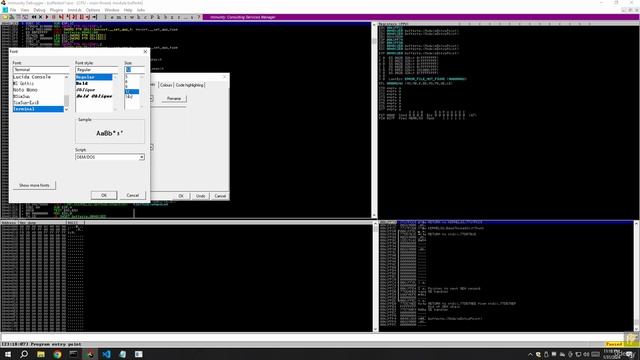The image size is (640, 360).
Task: Select Terminal in the font list
Action: coord(38,109)
